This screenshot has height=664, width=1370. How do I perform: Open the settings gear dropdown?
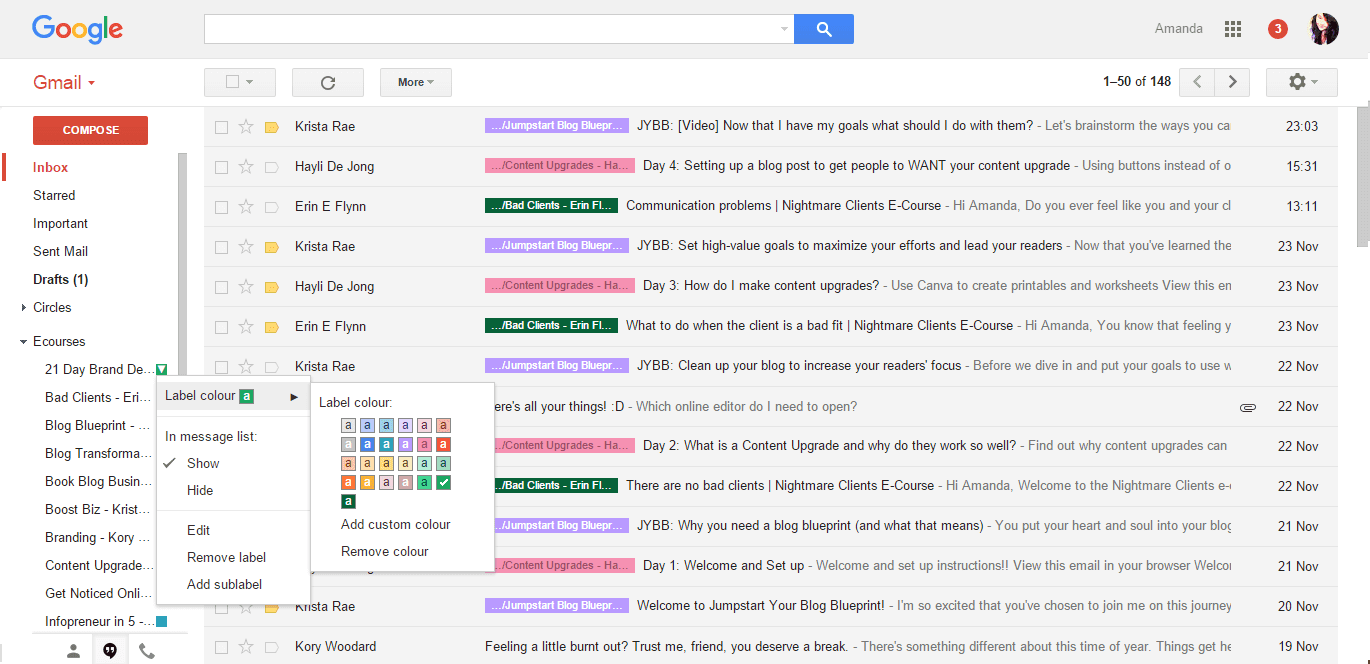pos(1301,82)
